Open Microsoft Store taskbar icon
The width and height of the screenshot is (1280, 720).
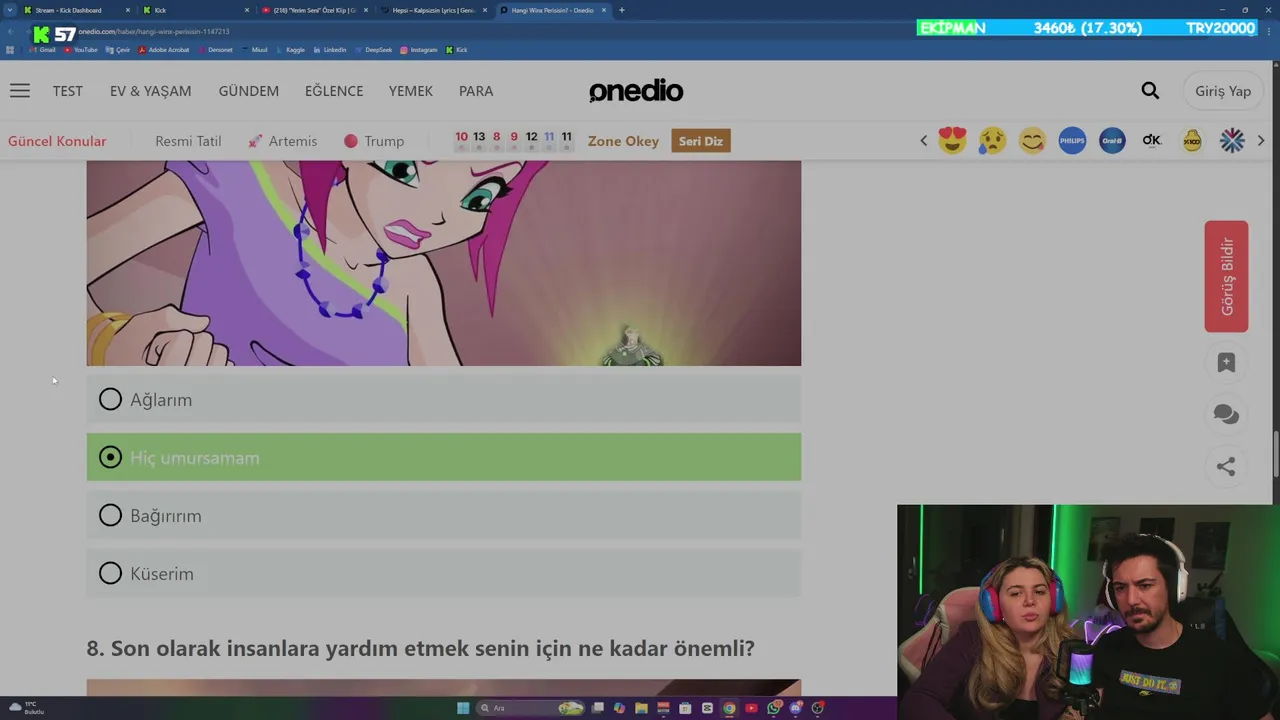click(685, 708)
